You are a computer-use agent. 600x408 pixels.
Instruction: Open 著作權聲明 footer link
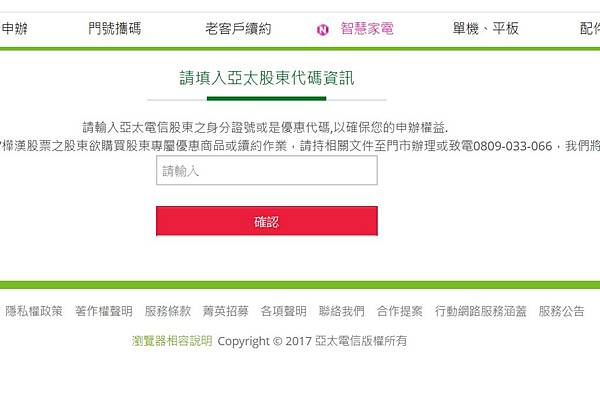104,311
